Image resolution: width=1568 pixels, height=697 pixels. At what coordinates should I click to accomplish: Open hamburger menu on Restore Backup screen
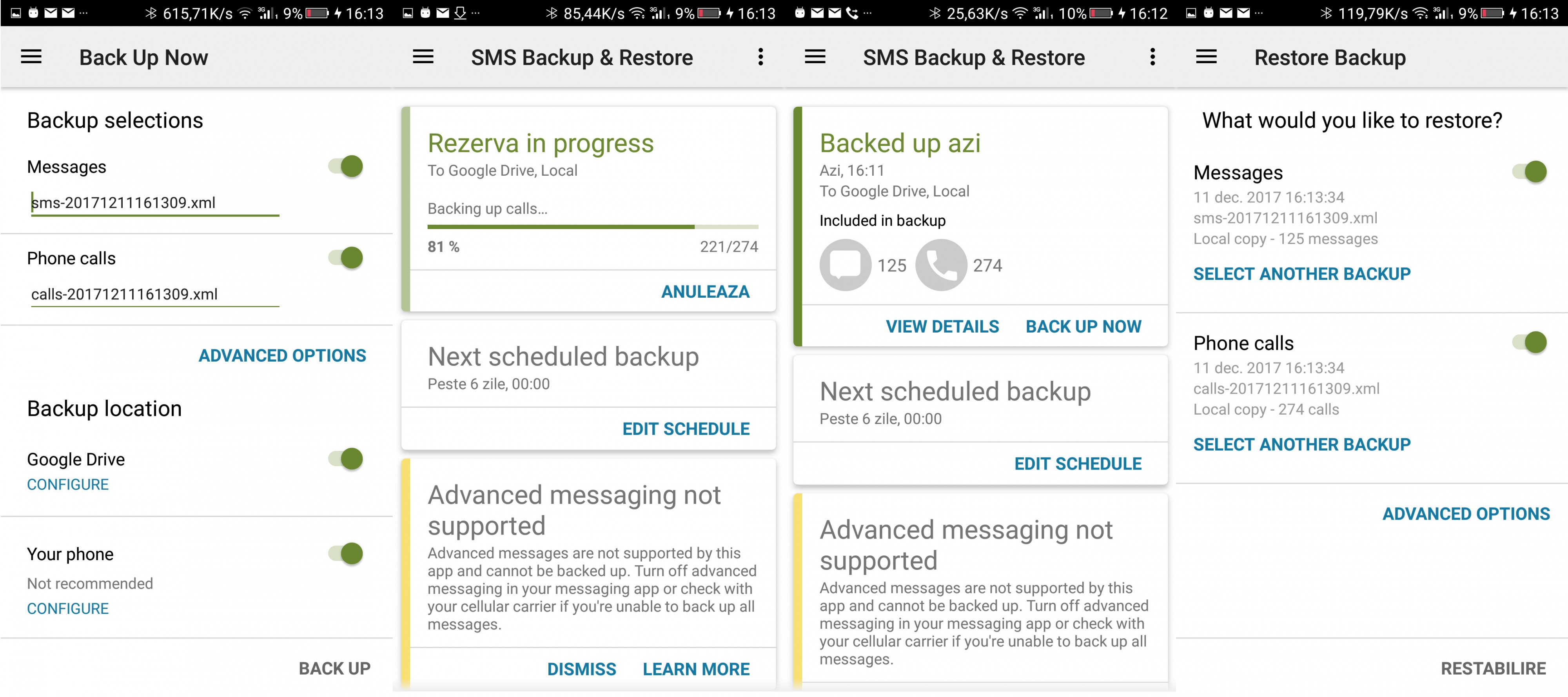point(1206,57)
